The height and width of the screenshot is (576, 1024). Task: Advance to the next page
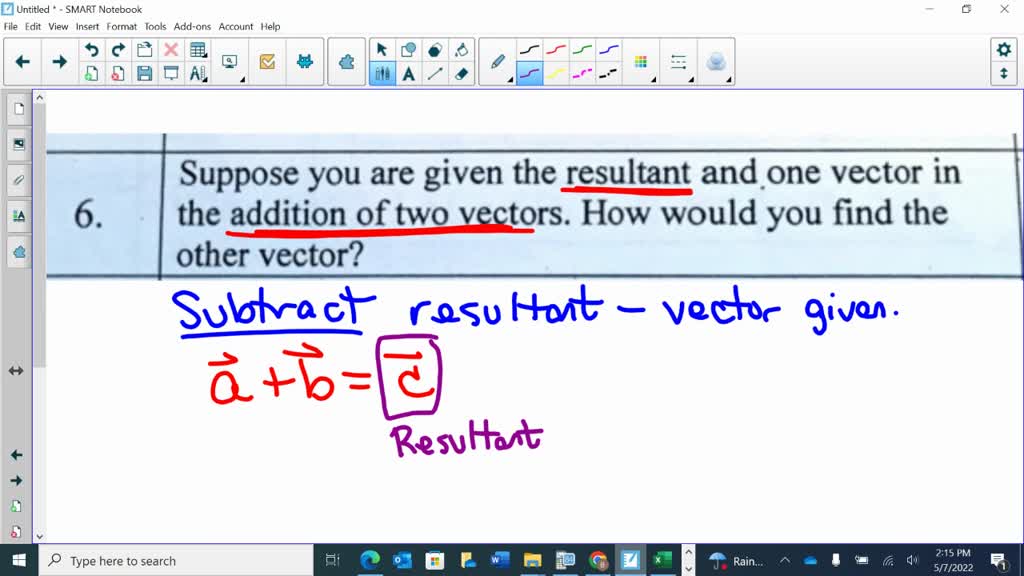pyautogui.click(x=59, y=61)
